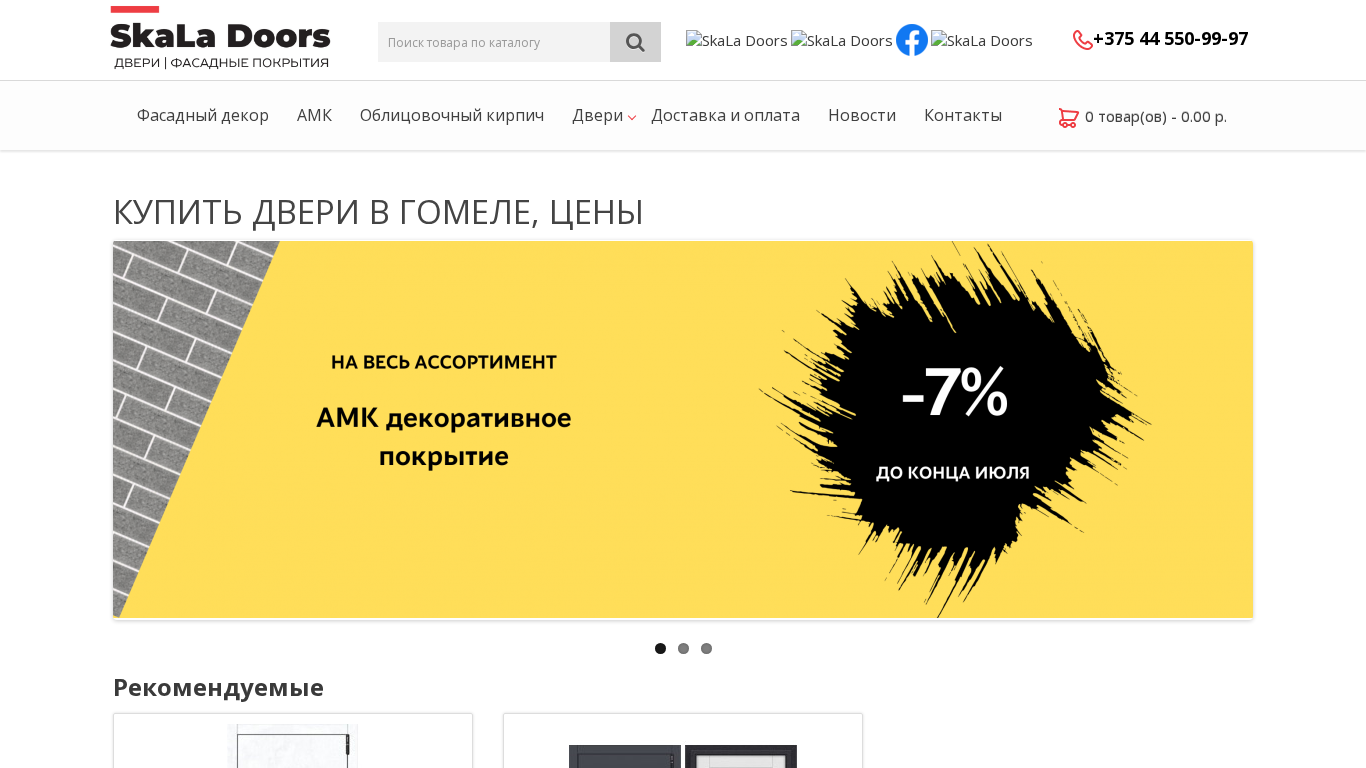Focus the Поиск товара по каталогу field
The image size is (1366, 768).
point(494,42)
